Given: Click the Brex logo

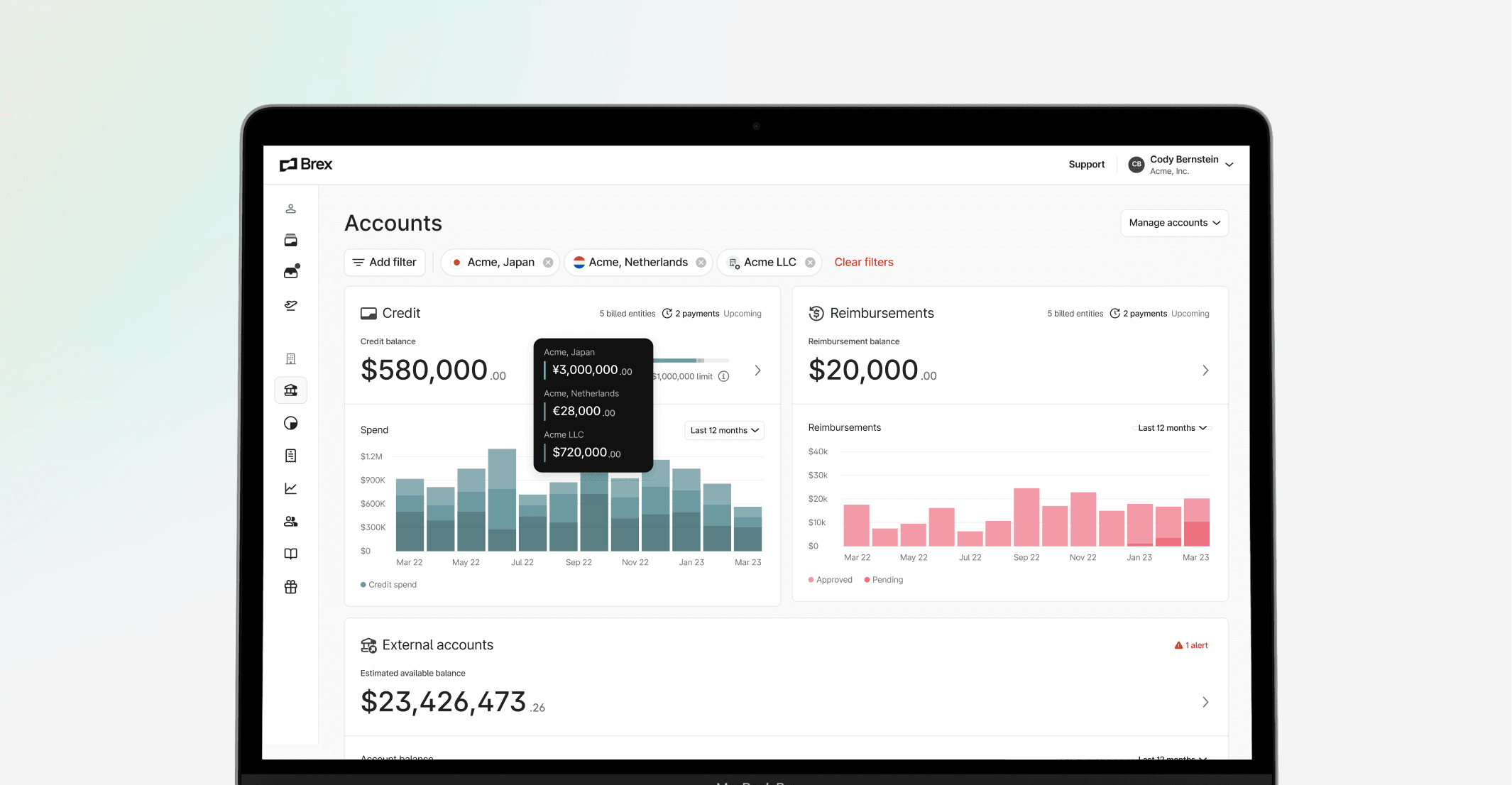Looking at the screenshot, I should [306, 165].
